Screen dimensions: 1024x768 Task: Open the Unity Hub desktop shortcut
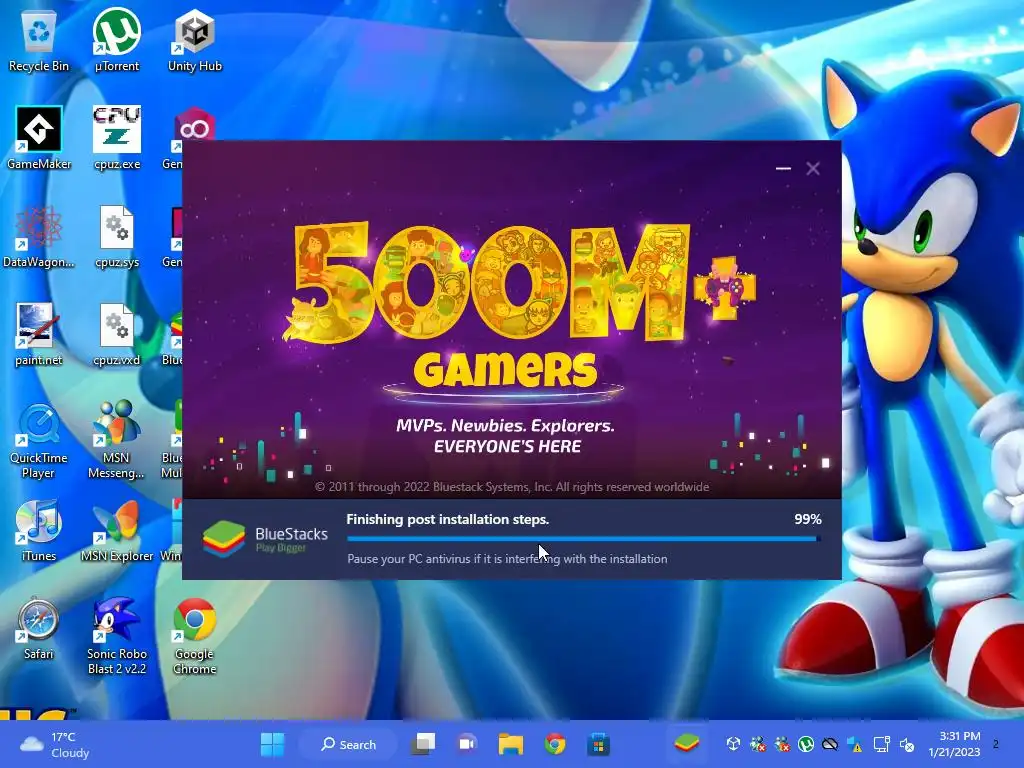pos(195,41)
